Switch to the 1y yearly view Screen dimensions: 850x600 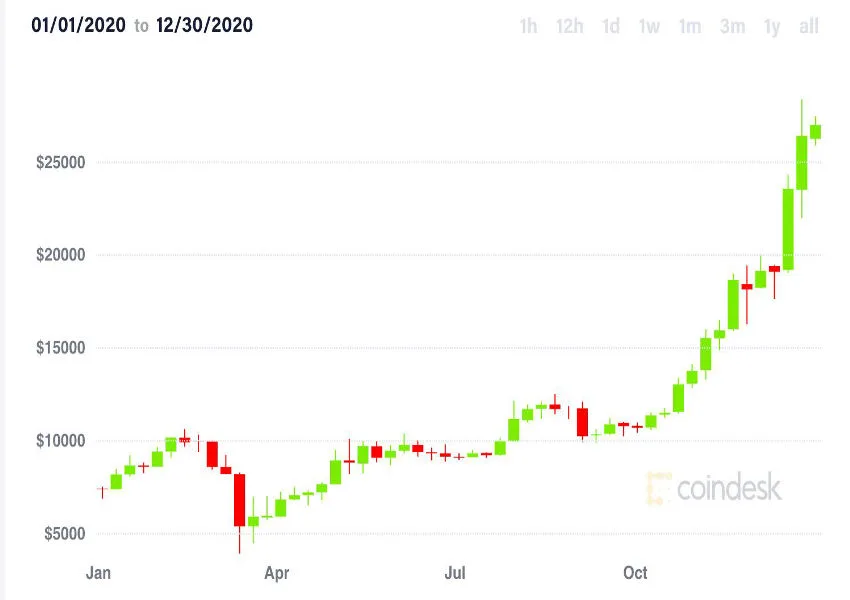(x=770, y=27)
